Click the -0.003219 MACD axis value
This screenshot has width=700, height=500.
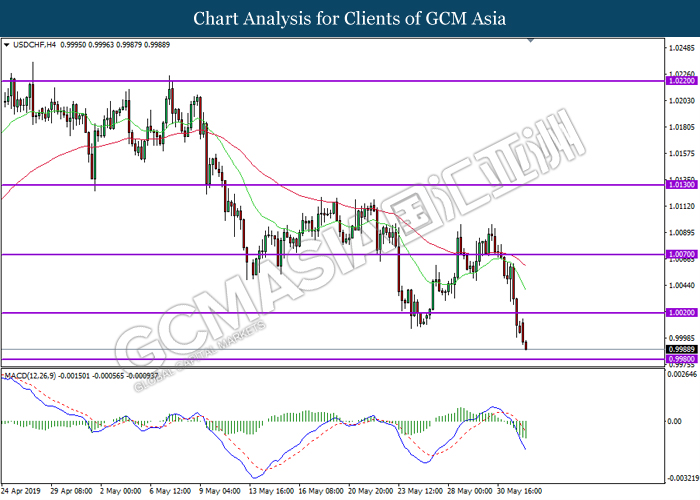pyautogui.click(x=682, y=478)
